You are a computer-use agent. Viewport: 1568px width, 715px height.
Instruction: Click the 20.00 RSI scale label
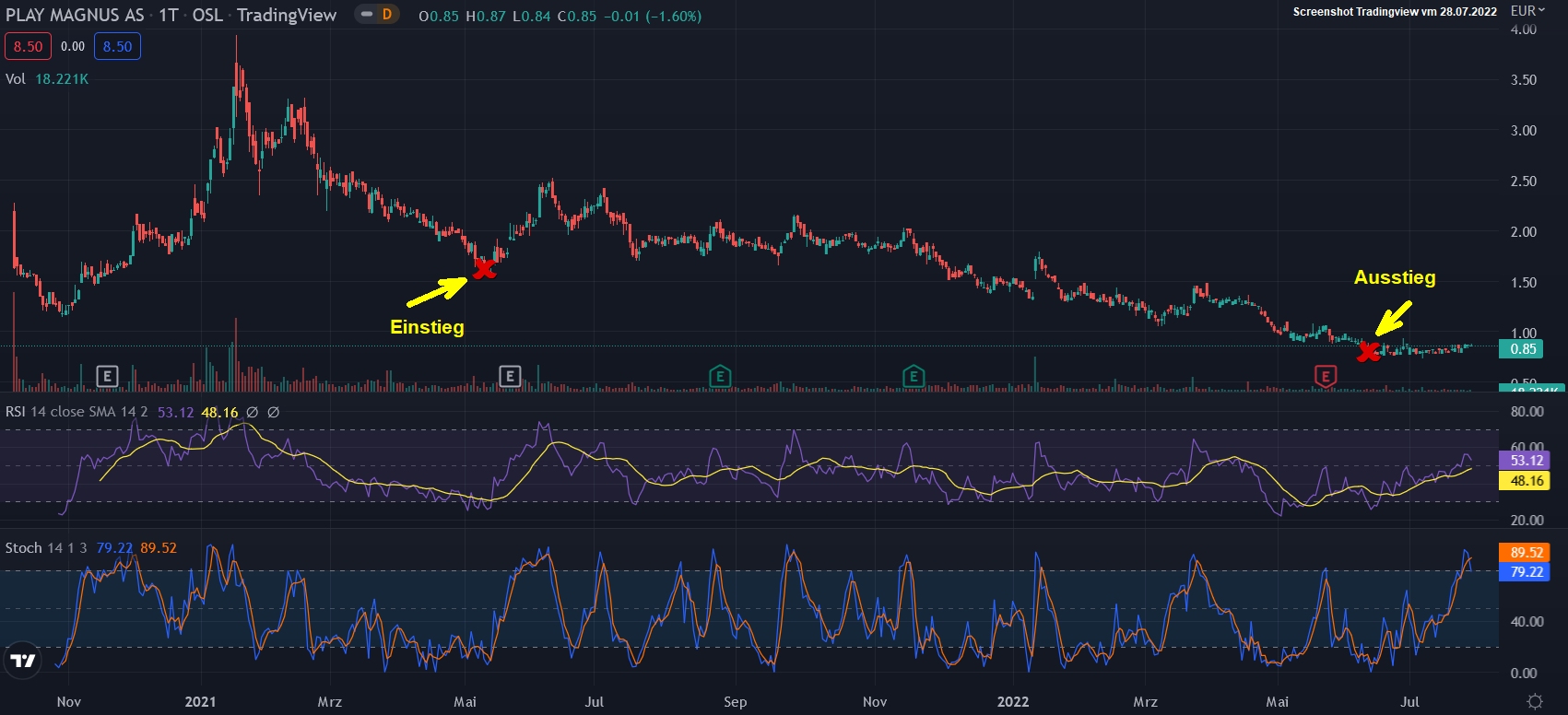coord(1527,521)
